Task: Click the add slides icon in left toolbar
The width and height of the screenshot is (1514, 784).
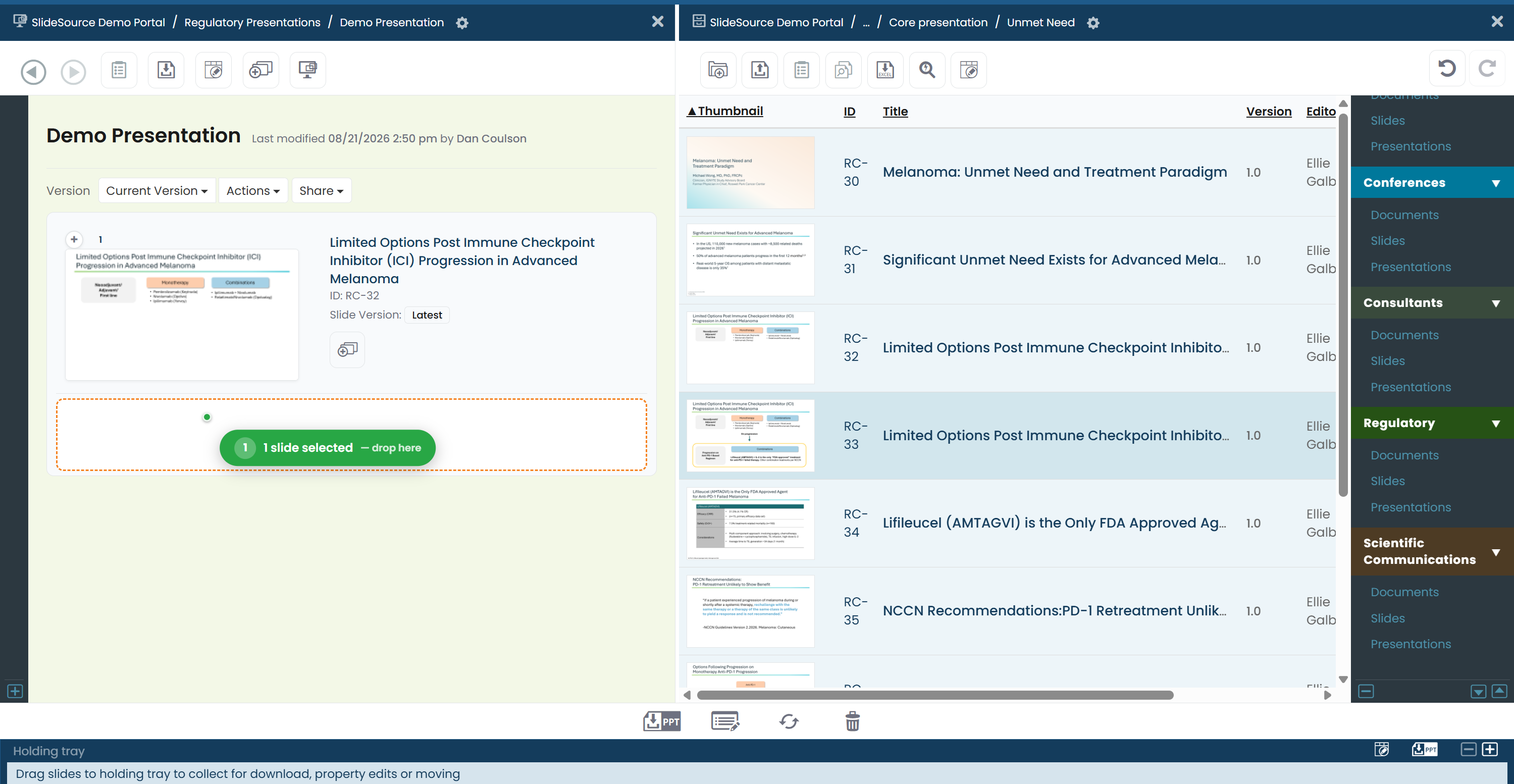Action: pos(260,70)
